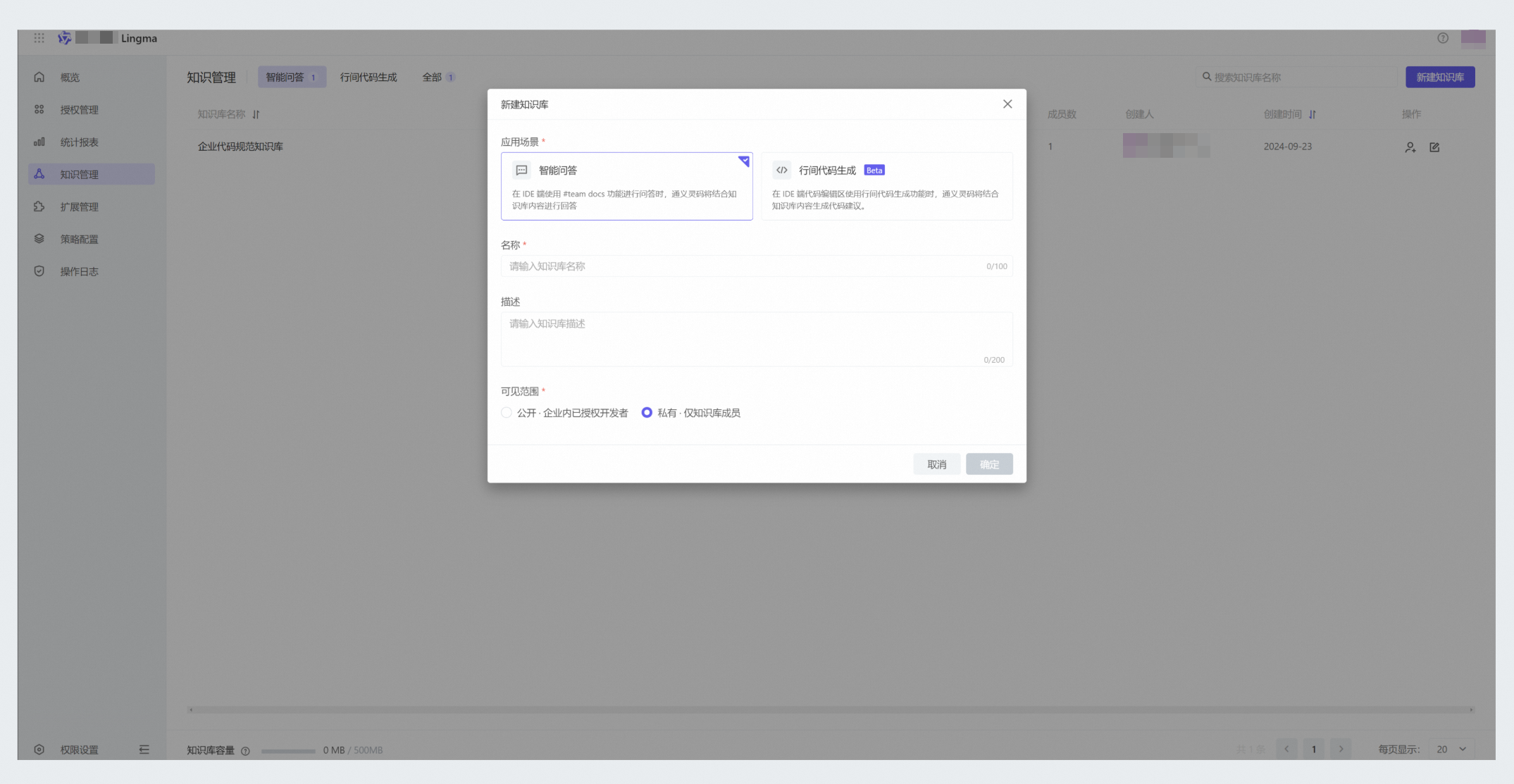Select 私有 visibility radio option
Image resolution: width=1514 pixels, height=784 pixels.
(647, 413)
